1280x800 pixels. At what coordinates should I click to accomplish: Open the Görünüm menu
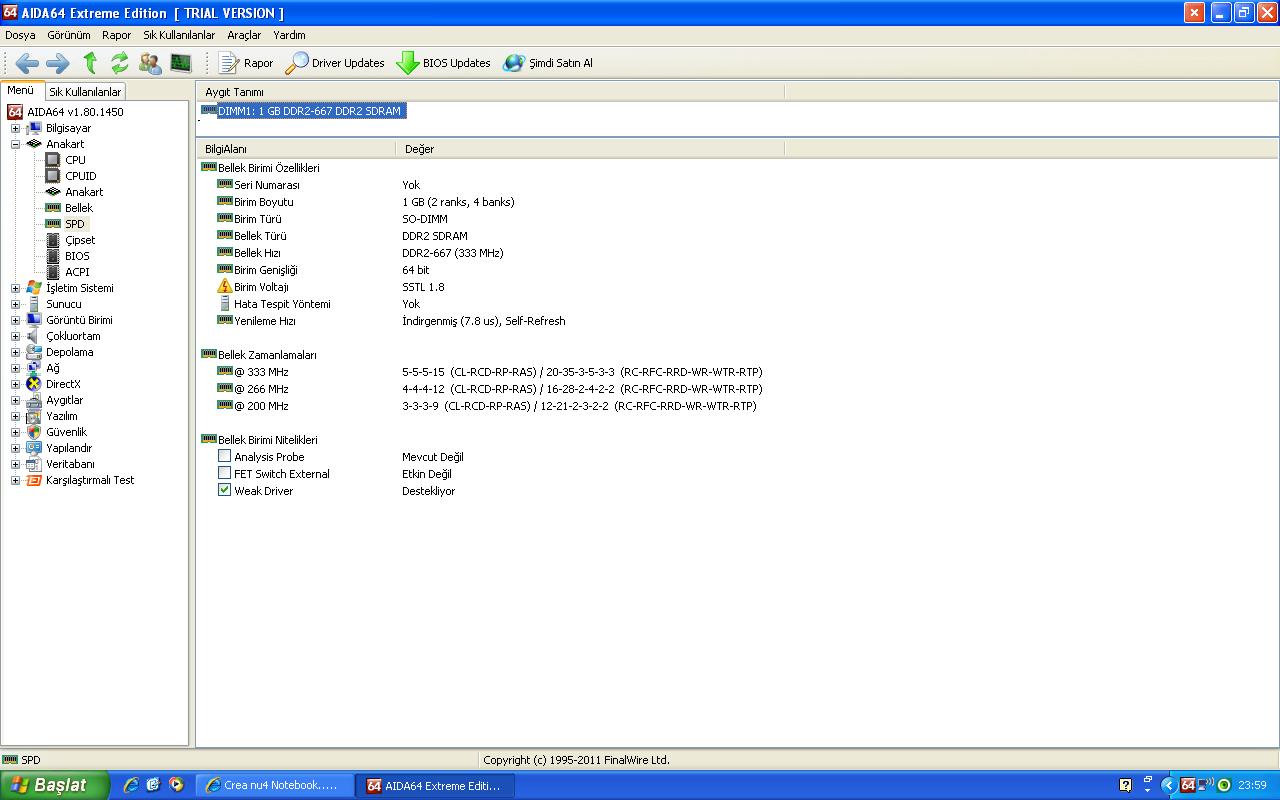[x=69, y=35]
